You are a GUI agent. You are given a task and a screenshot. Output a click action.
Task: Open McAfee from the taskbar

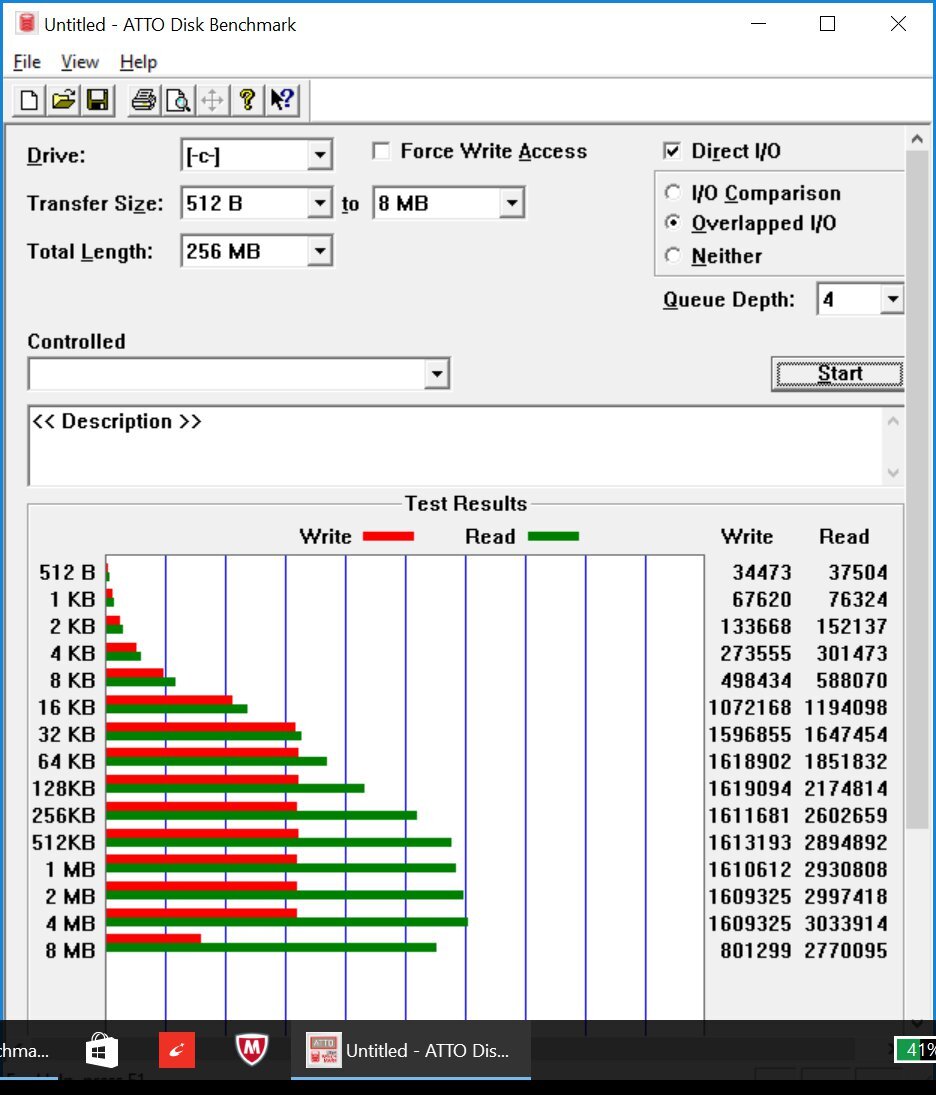pyautogui.click(x=251, y=1050)
